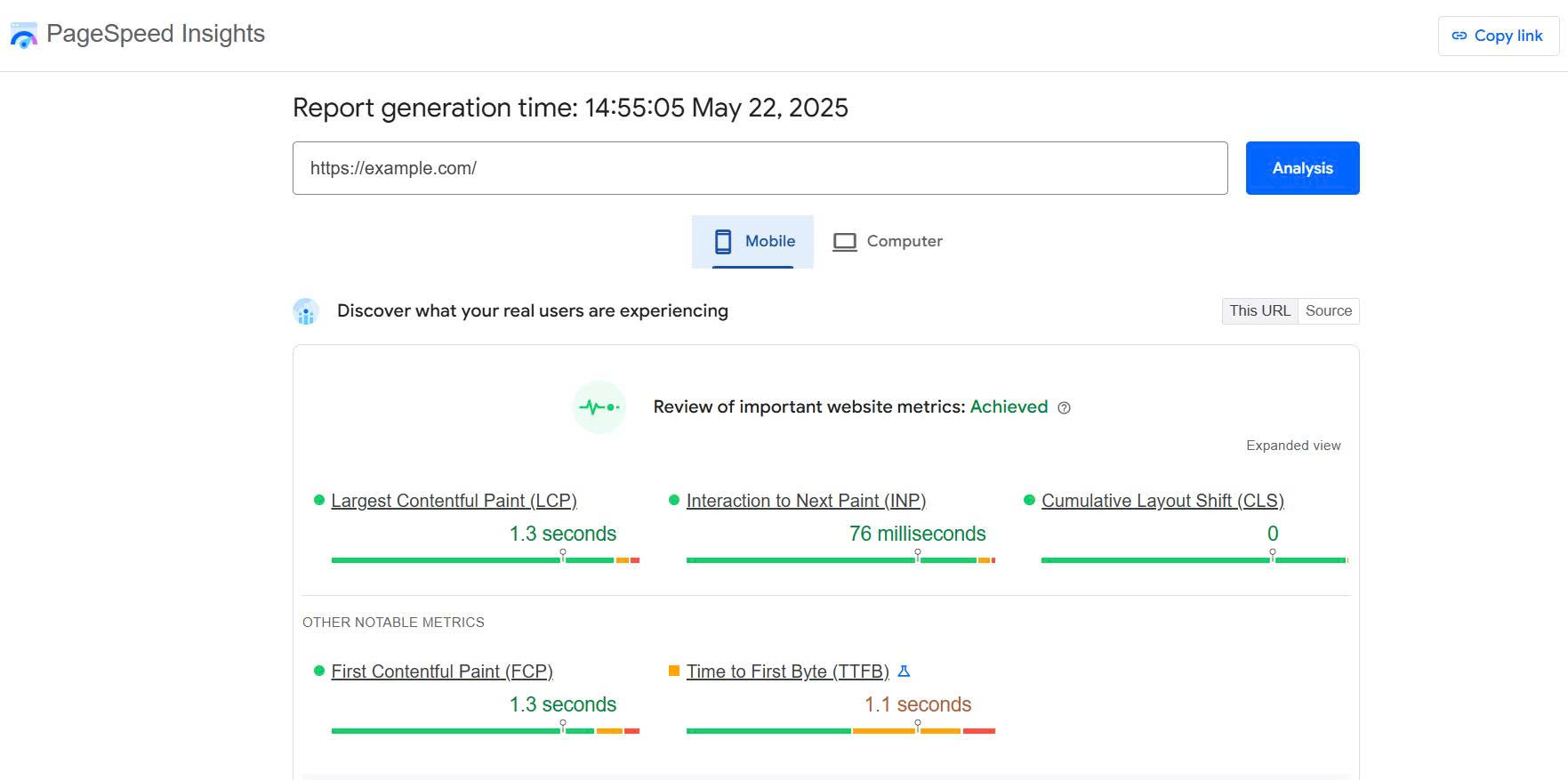This screenshot has width=1568, height=780.
Task: Select the This URL toggle option
Action: point(1259,311)
